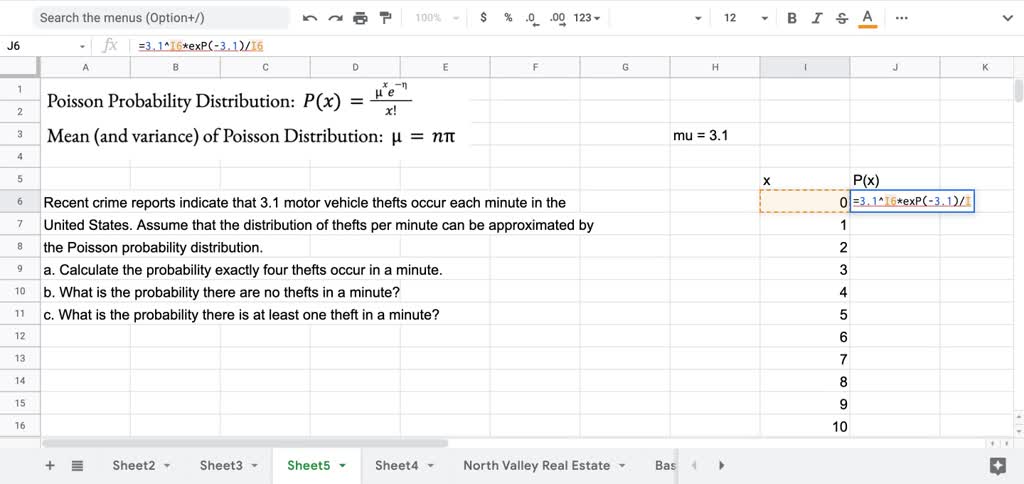Click the horizontal scrollbar thumb
1024x484 pixels.
(x=245, y=443)
